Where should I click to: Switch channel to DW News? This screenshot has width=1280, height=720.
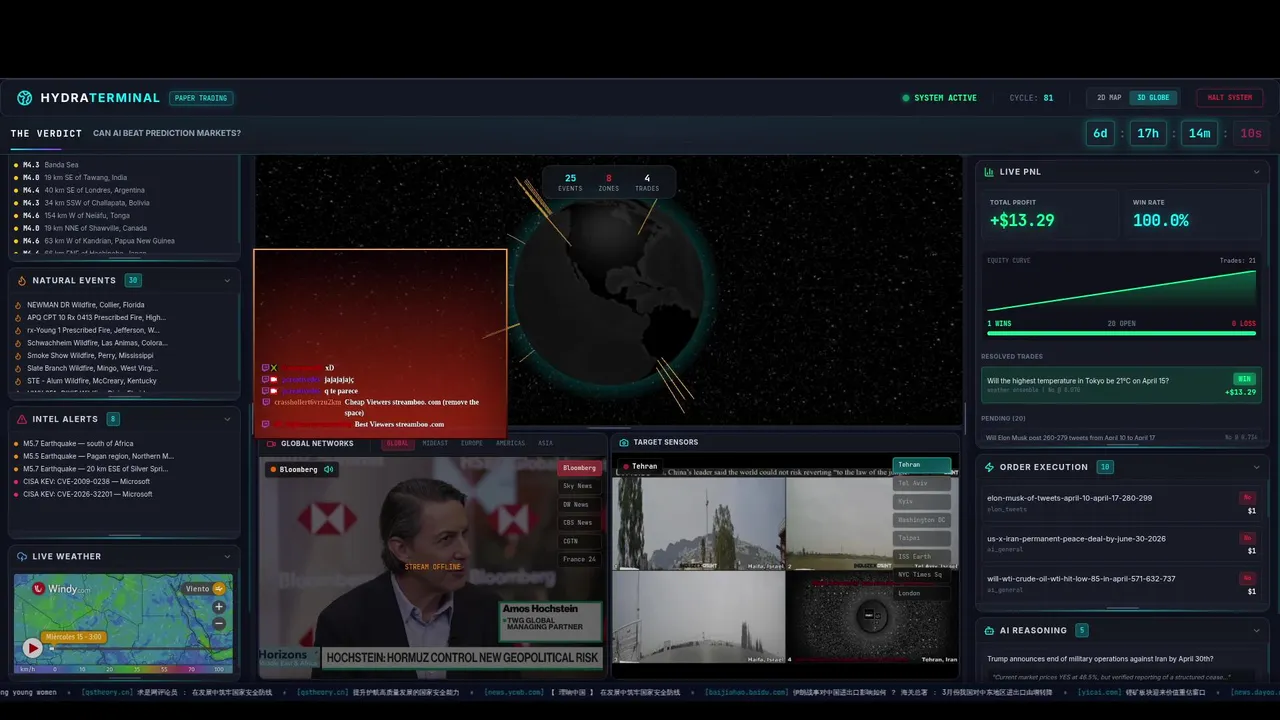click(x=578, y=504)
